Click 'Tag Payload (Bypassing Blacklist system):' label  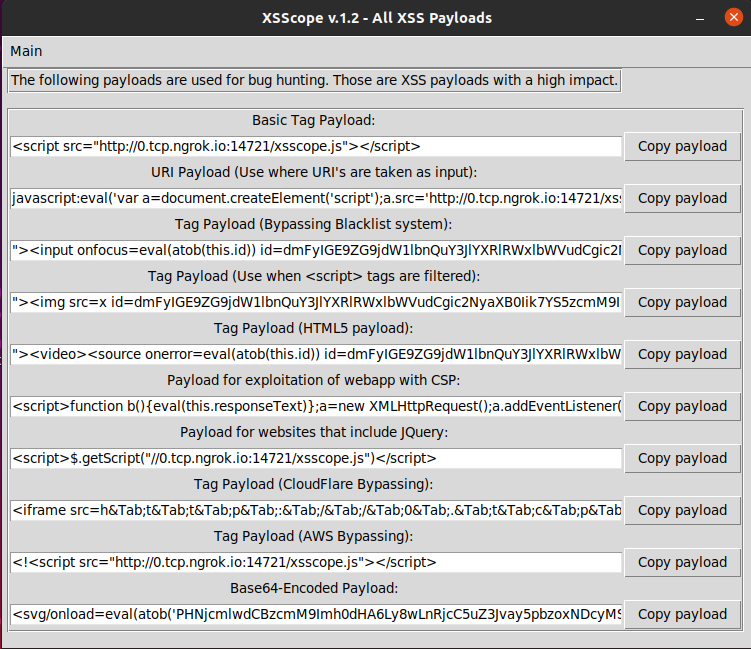[314, 224]
